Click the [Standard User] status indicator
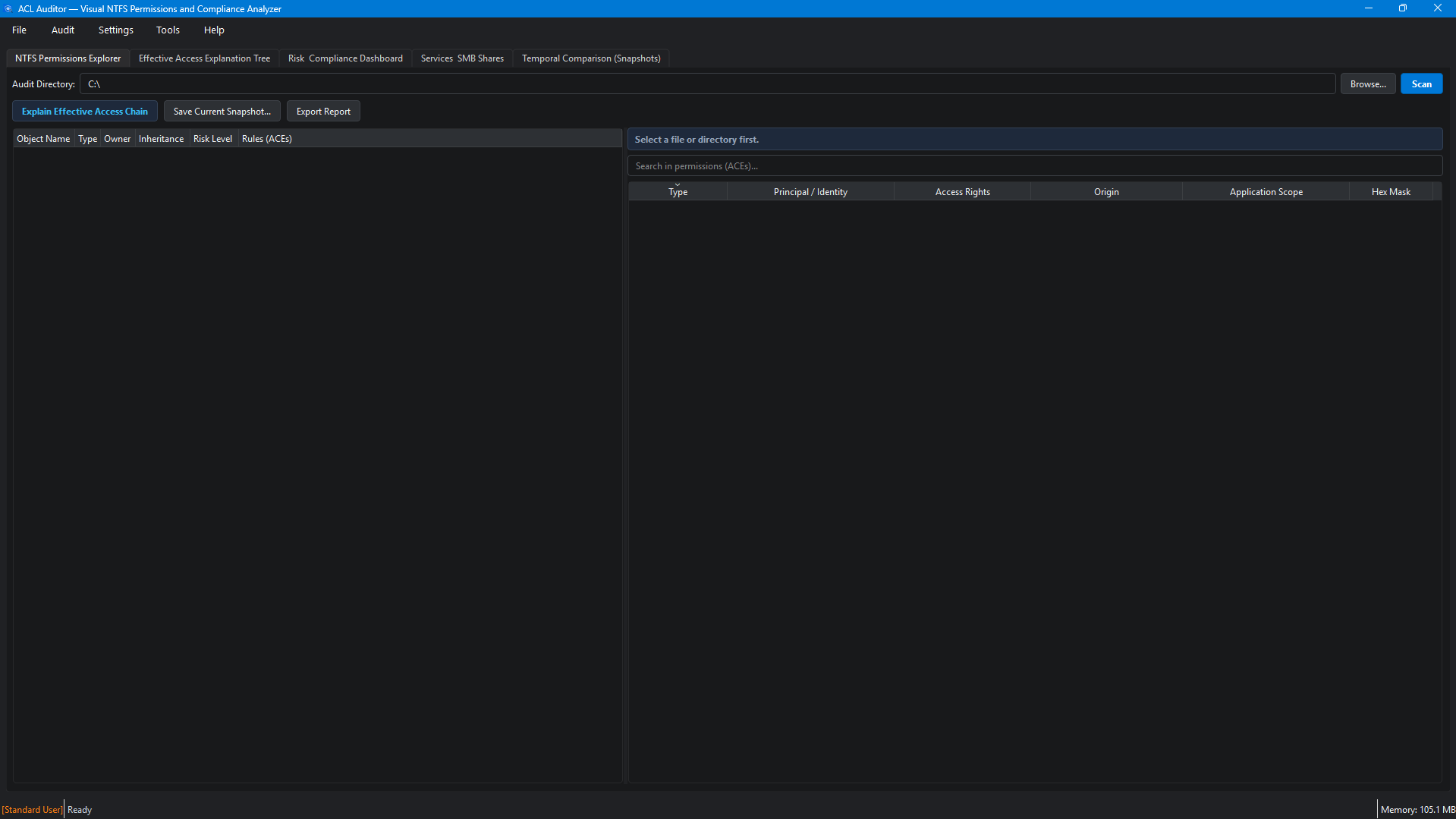 pyautogui.click(x=32, y=810)
